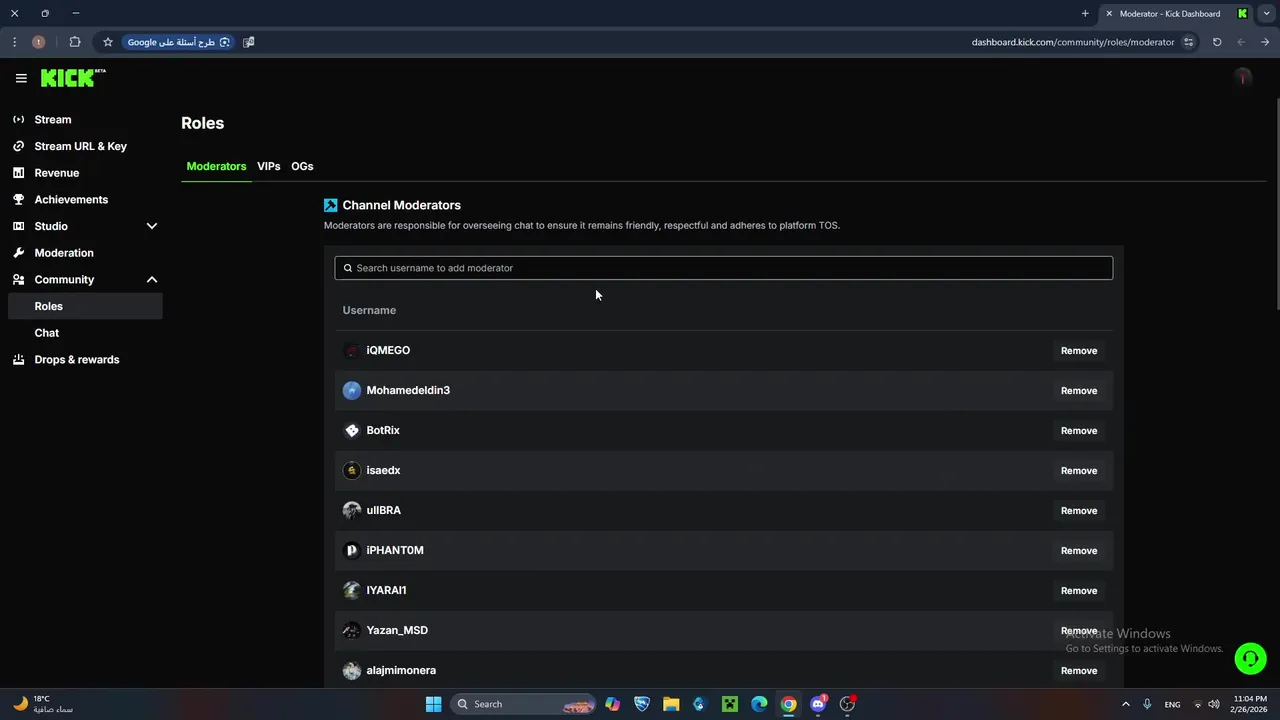This screenshot has height=720, width=1280.
Task: Remove moderator Mohamedeldin3
Action: [x=1079, y=391]
